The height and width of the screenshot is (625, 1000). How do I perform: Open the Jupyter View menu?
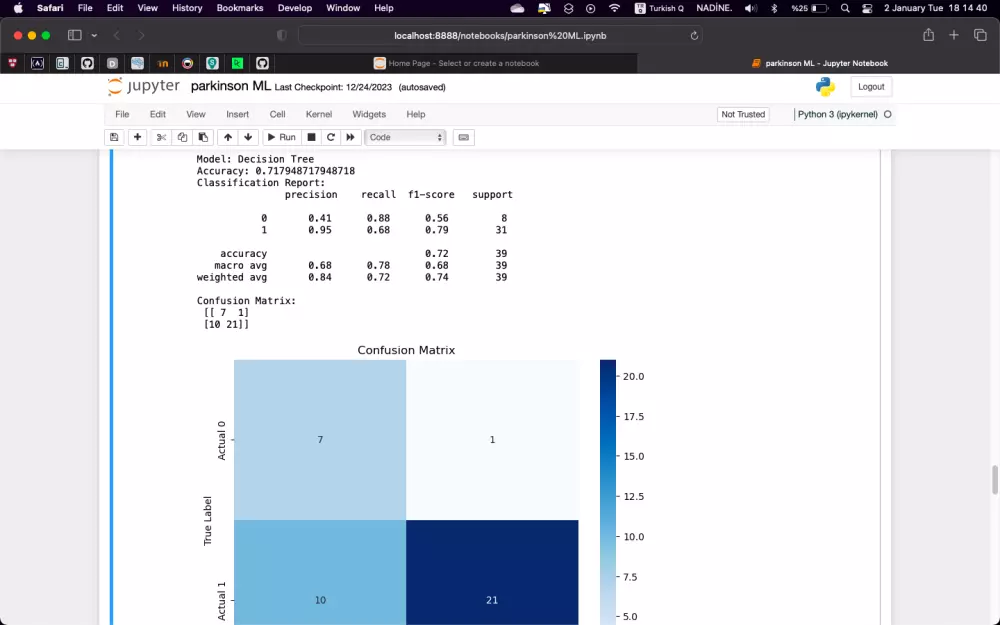click(x=196, y=114)
